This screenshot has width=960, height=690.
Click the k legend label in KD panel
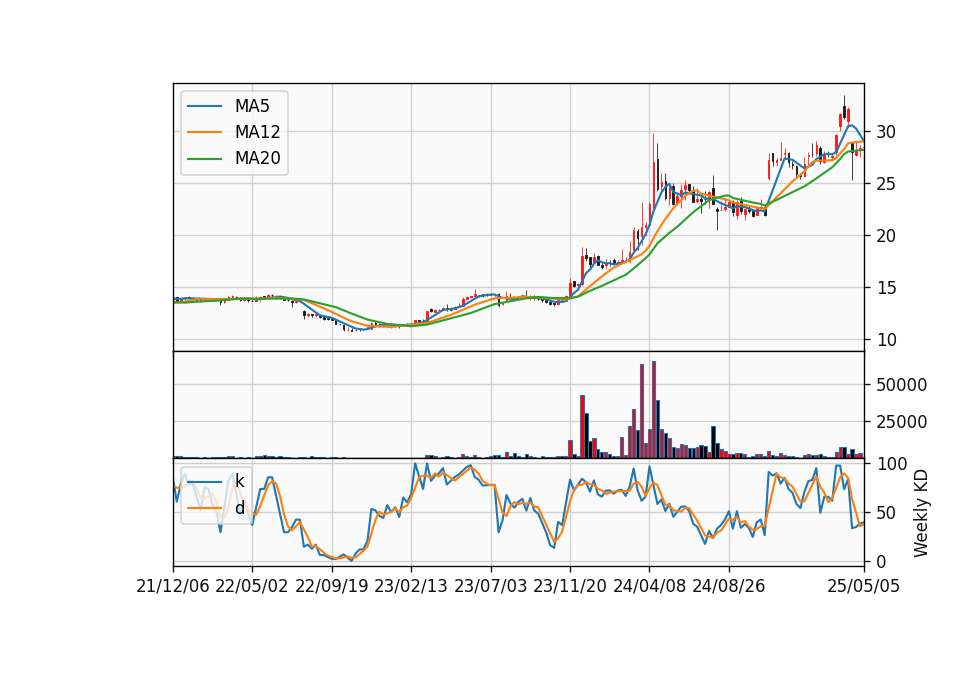[239, 481]
